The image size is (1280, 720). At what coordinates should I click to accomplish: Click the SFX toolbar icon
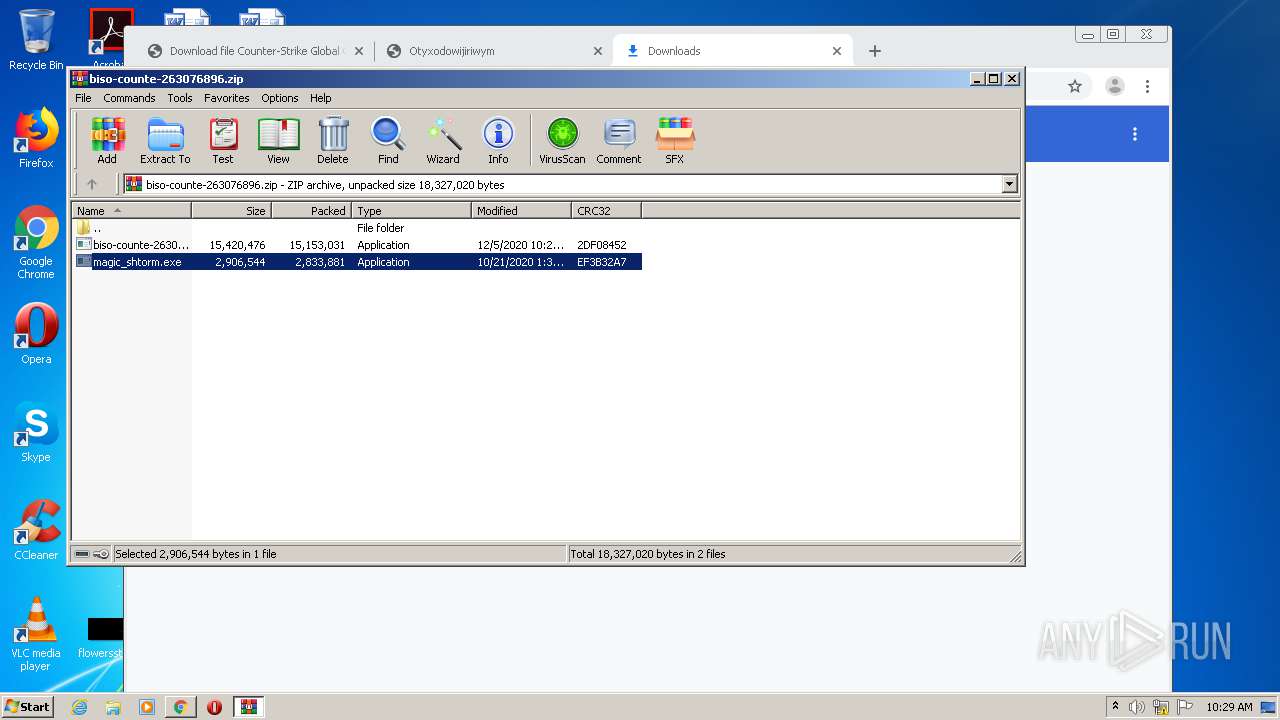click(675, 140)
